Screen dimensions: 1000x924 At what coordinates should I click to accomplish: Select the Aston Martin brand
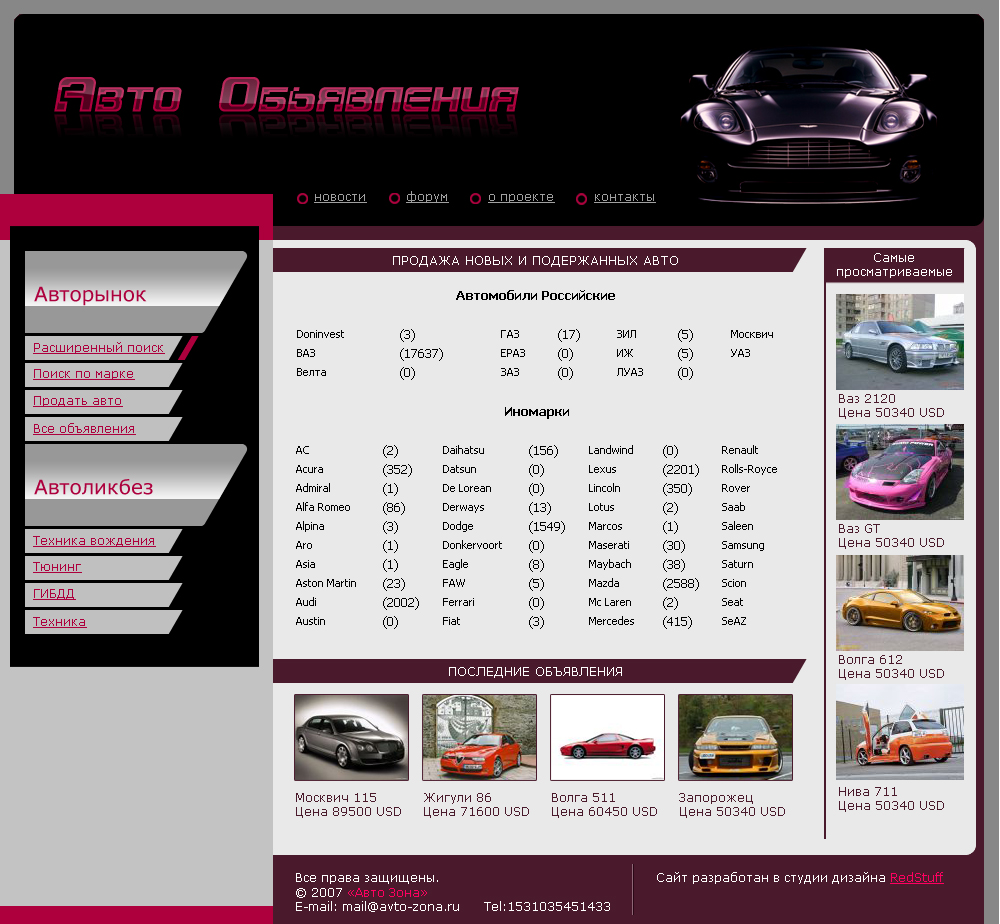pos(326,583)
